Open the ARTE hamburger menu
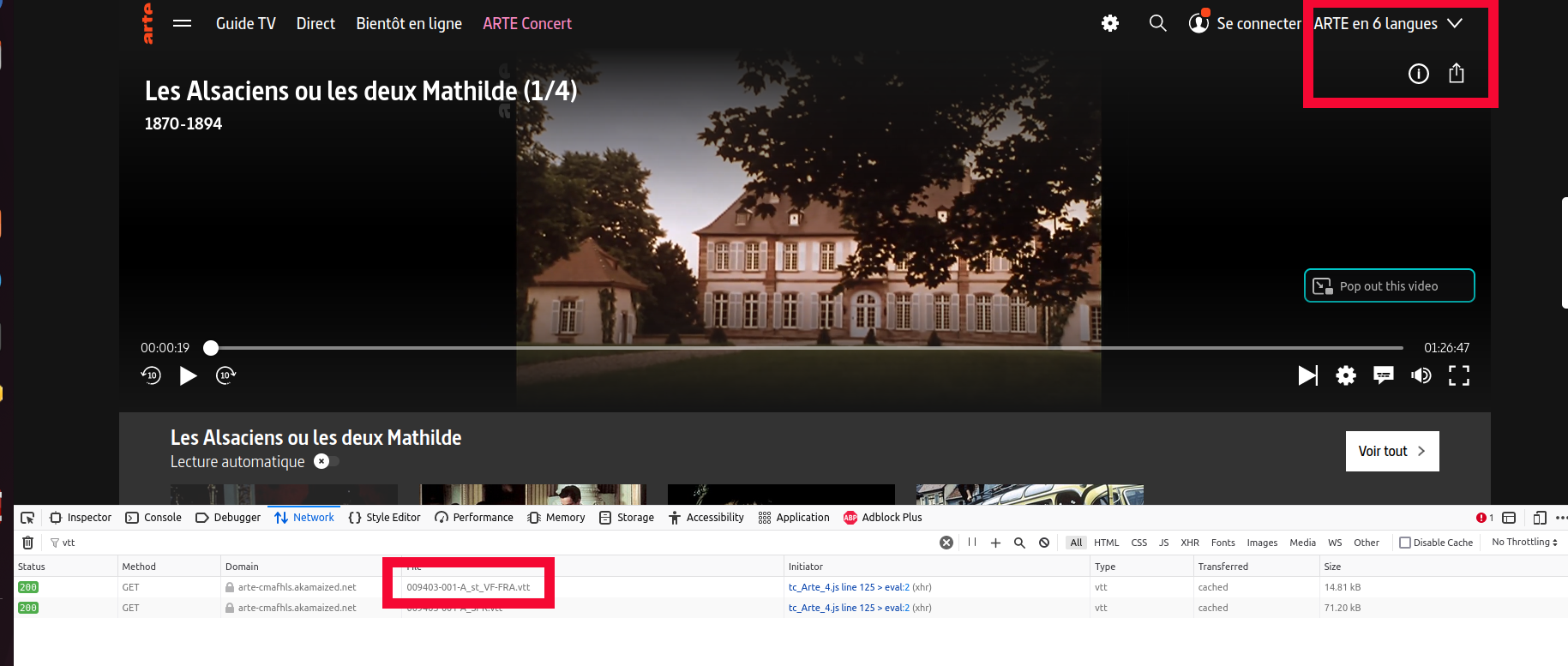 click(x=182, y=23)
